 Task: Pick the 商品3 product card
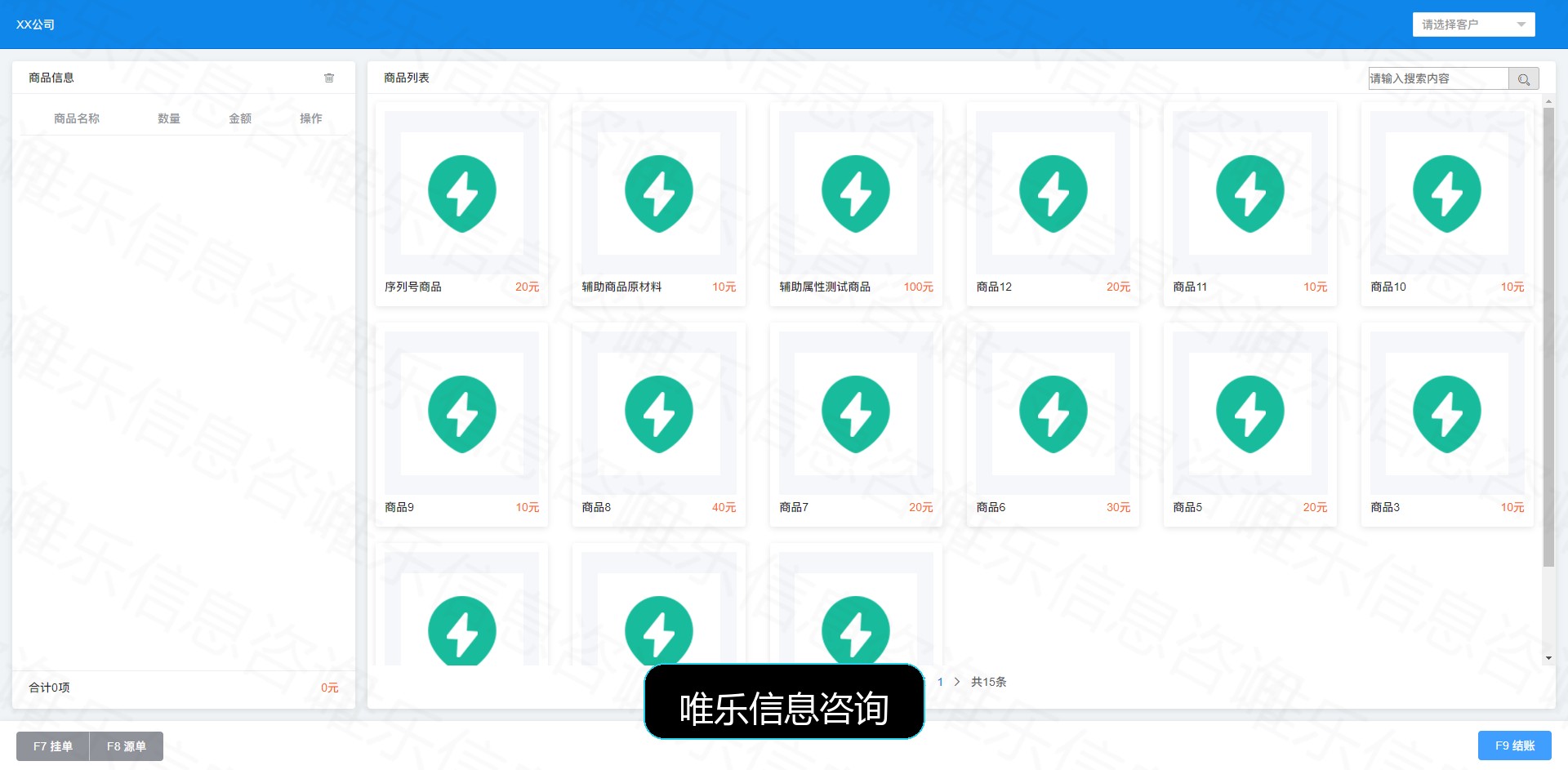point(1447,425)
